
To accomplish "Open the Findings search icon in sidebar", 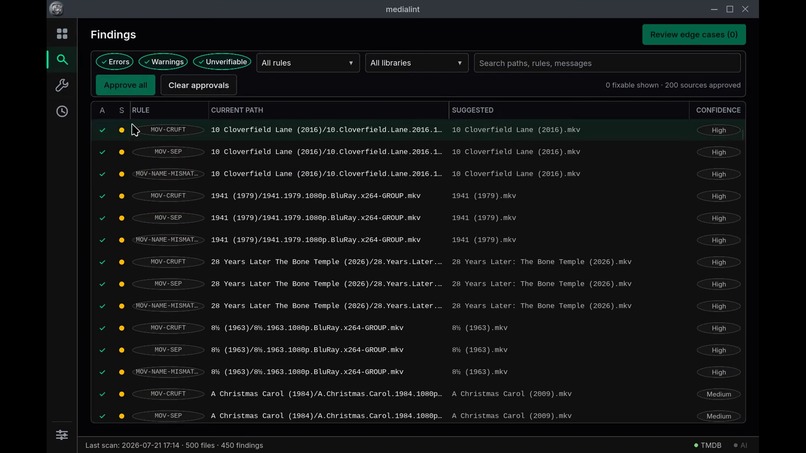I will pyautogui.click(x=62, y=60).
